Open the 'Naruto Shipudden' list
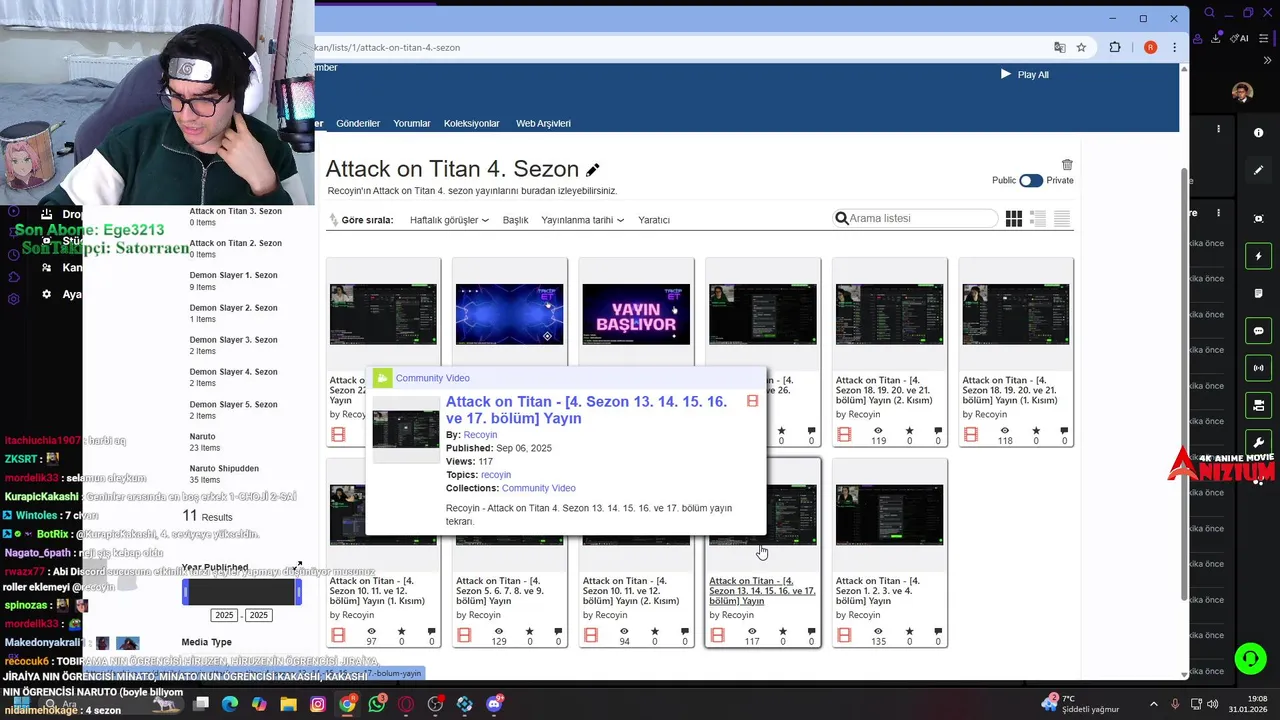This screenshot has width=1280, height=720. pyautogui.click(x=224, y=469)
